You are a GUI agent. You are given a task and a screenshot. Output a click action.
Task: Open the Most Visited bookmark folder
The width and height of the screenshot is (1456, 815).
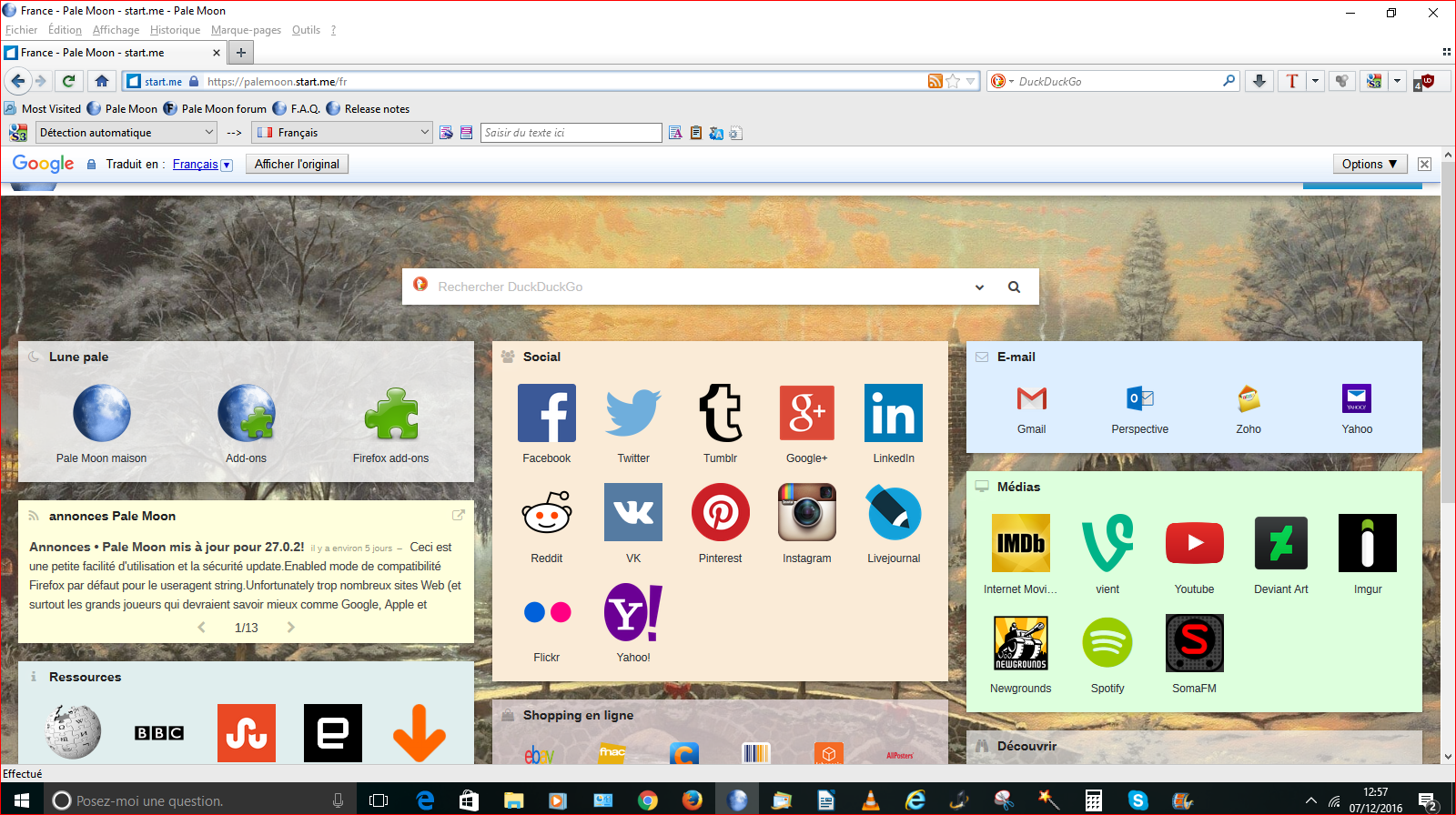click(43, 108)
